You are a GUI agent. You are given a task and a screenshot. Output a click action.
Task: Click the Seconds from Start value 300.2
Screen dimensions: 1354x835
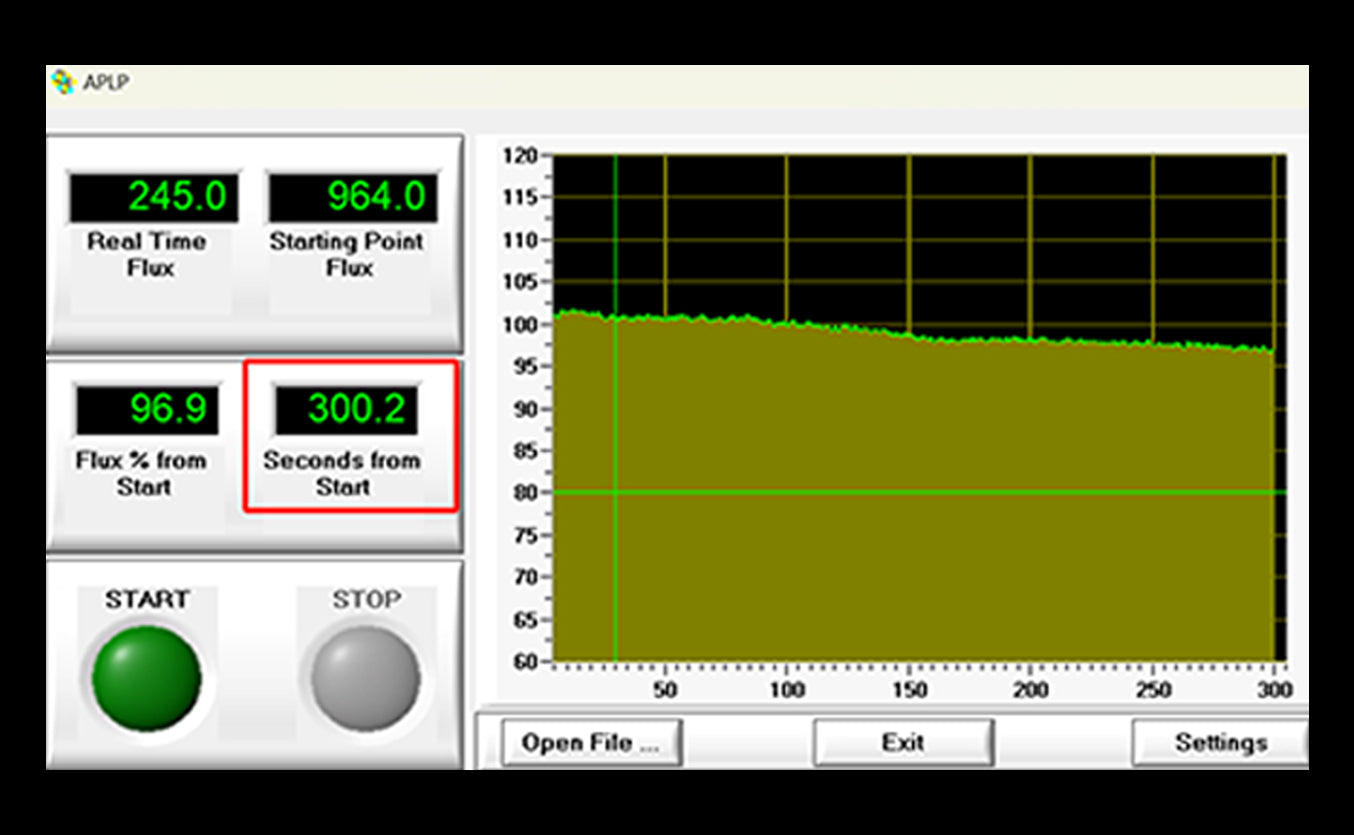[347, 409]
